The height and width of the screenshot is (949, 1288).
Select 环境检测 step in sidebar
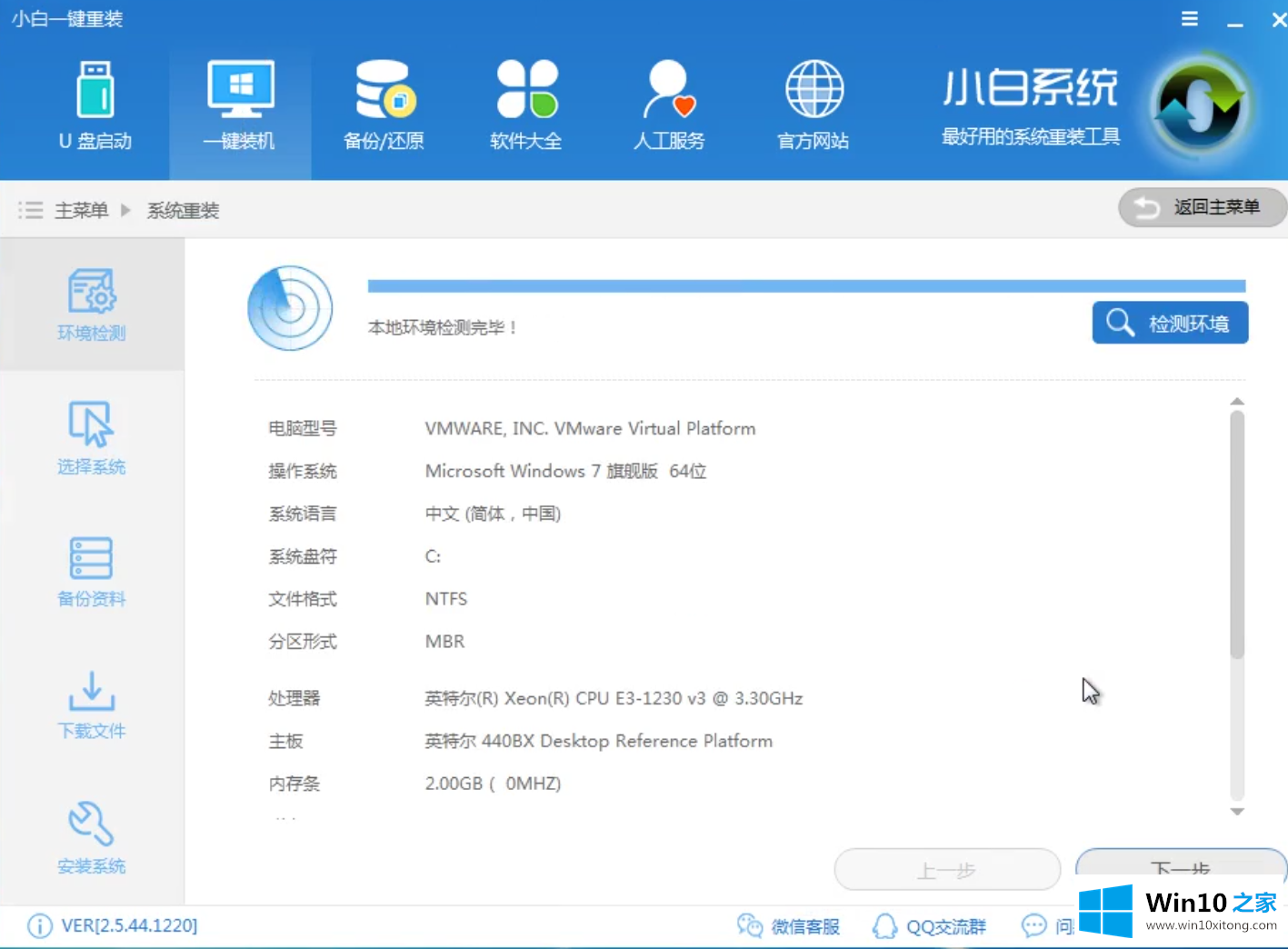(x=92, y=305)
